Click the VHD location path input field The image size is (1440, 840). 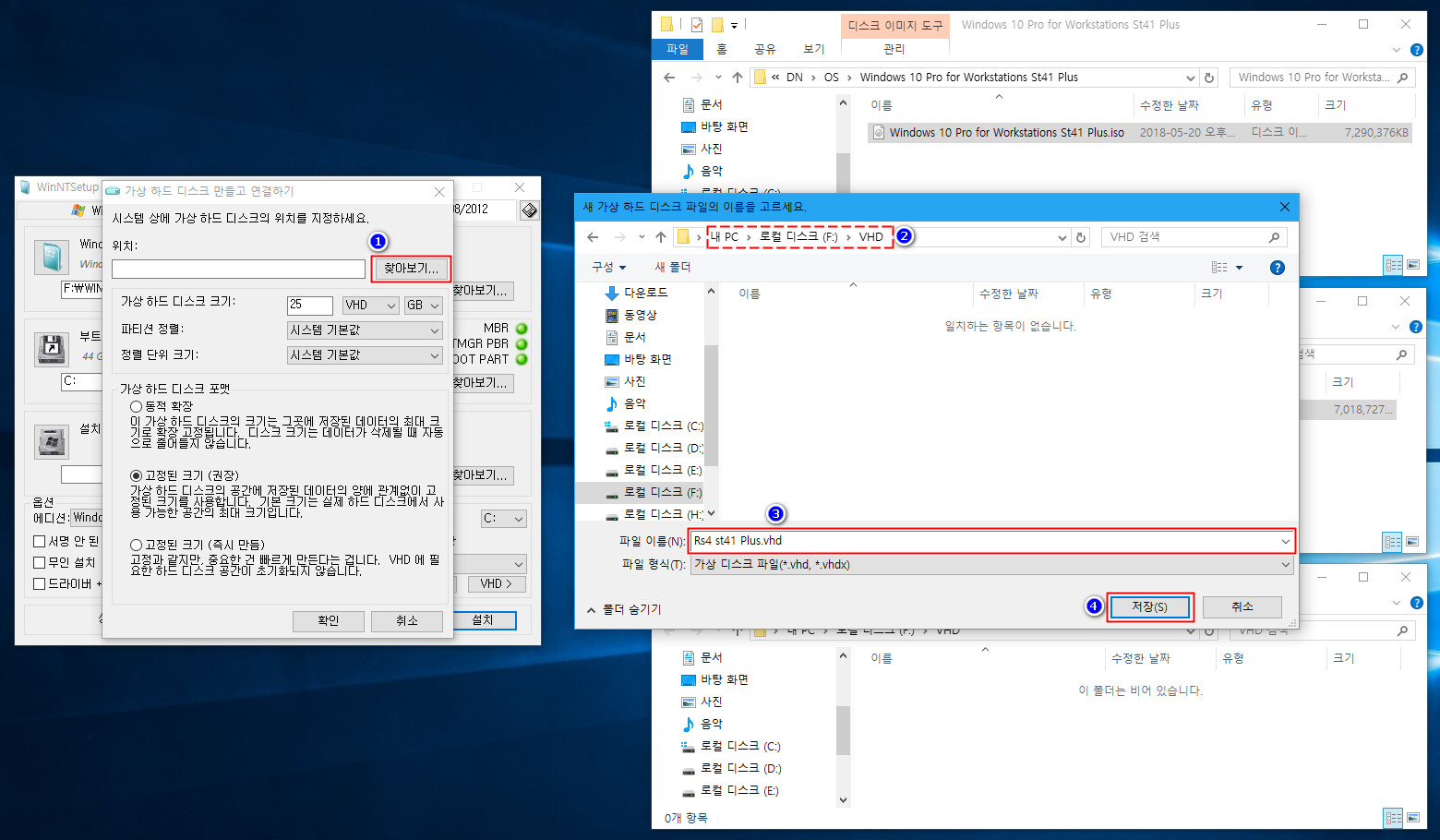[x=238, y=269]
